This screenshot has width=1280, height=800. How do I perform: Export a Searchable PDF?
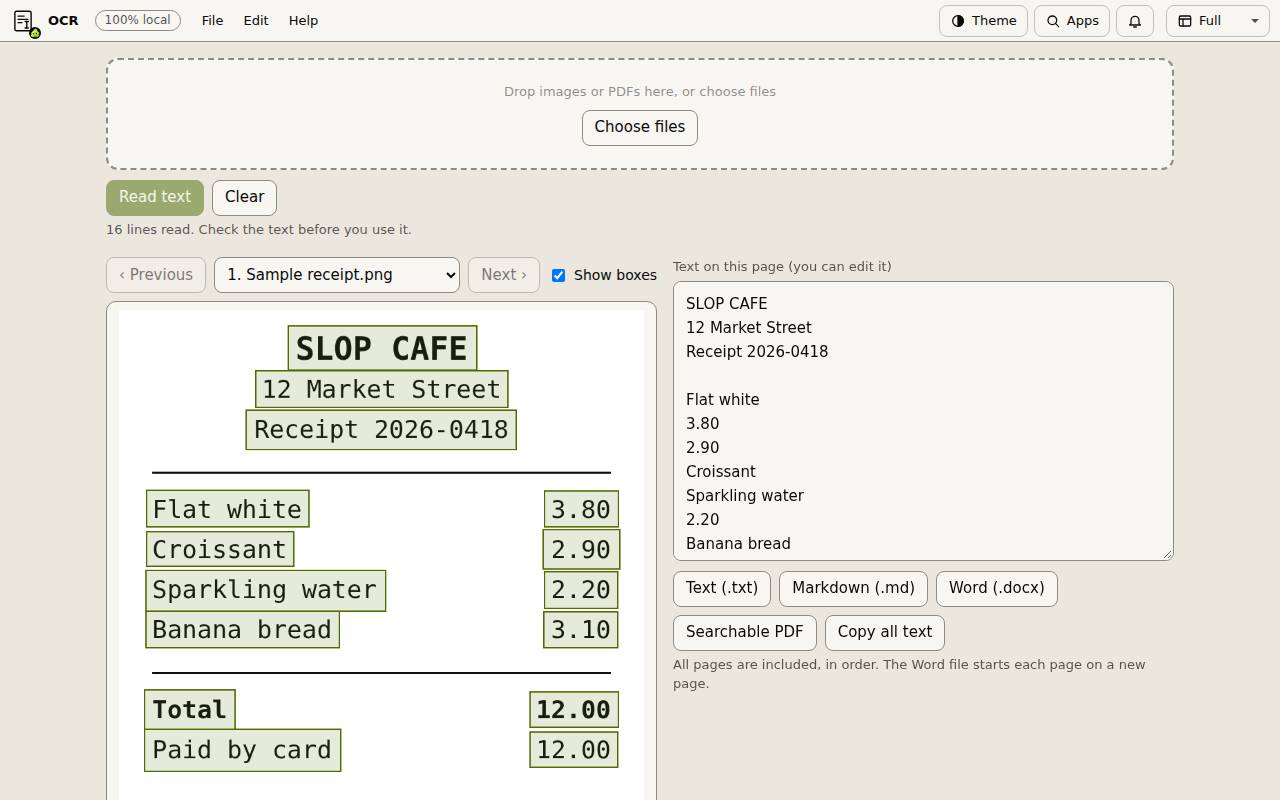click(x=745, y=632)
